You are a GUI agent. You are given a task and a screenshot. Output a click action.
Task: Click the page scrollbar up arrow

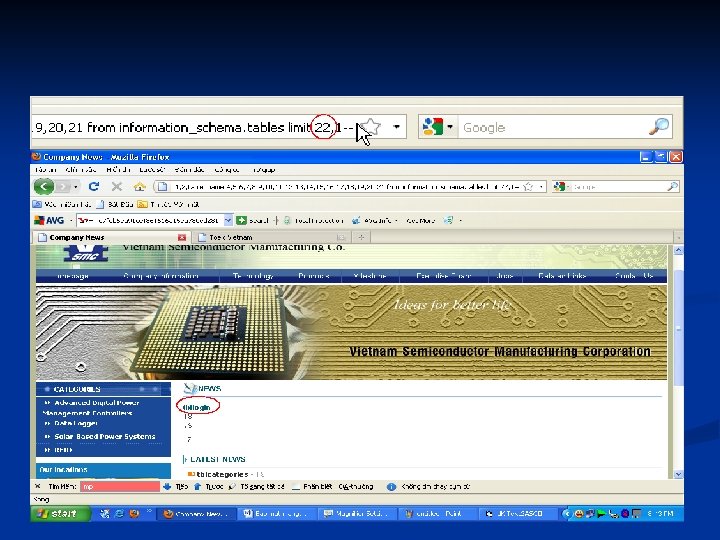tap(678, 250)
